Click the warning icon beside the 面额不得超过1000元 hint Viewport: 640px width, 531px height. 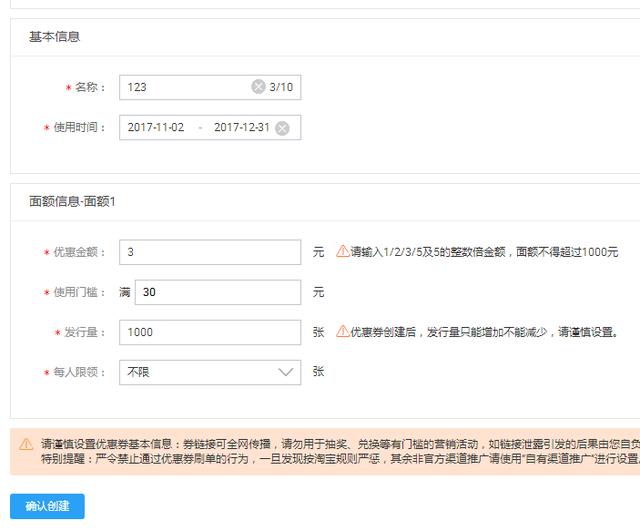[x=342, y=251]
